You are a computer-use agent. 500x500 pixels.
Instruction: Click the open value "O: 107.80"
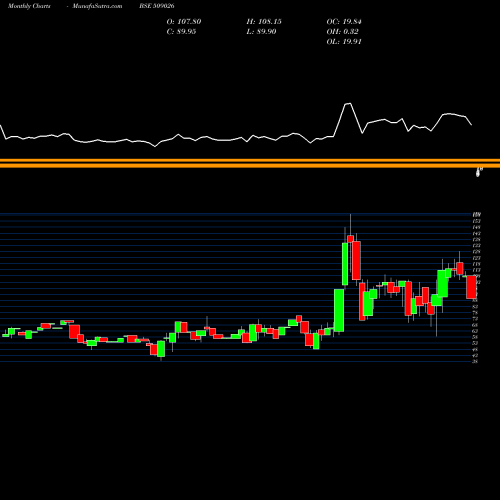(x=184, y=22)
